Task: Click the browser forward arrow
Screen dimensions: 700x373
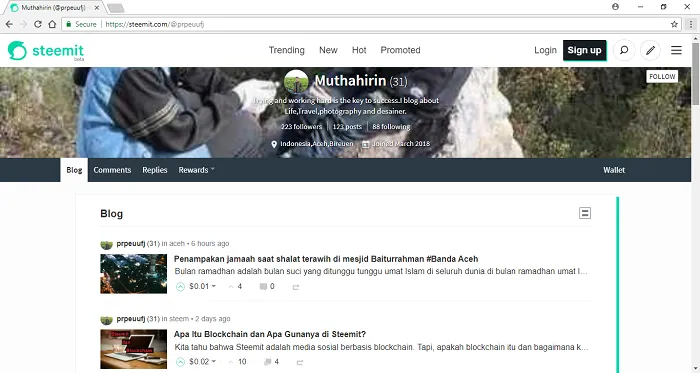Action: point(24,24)
